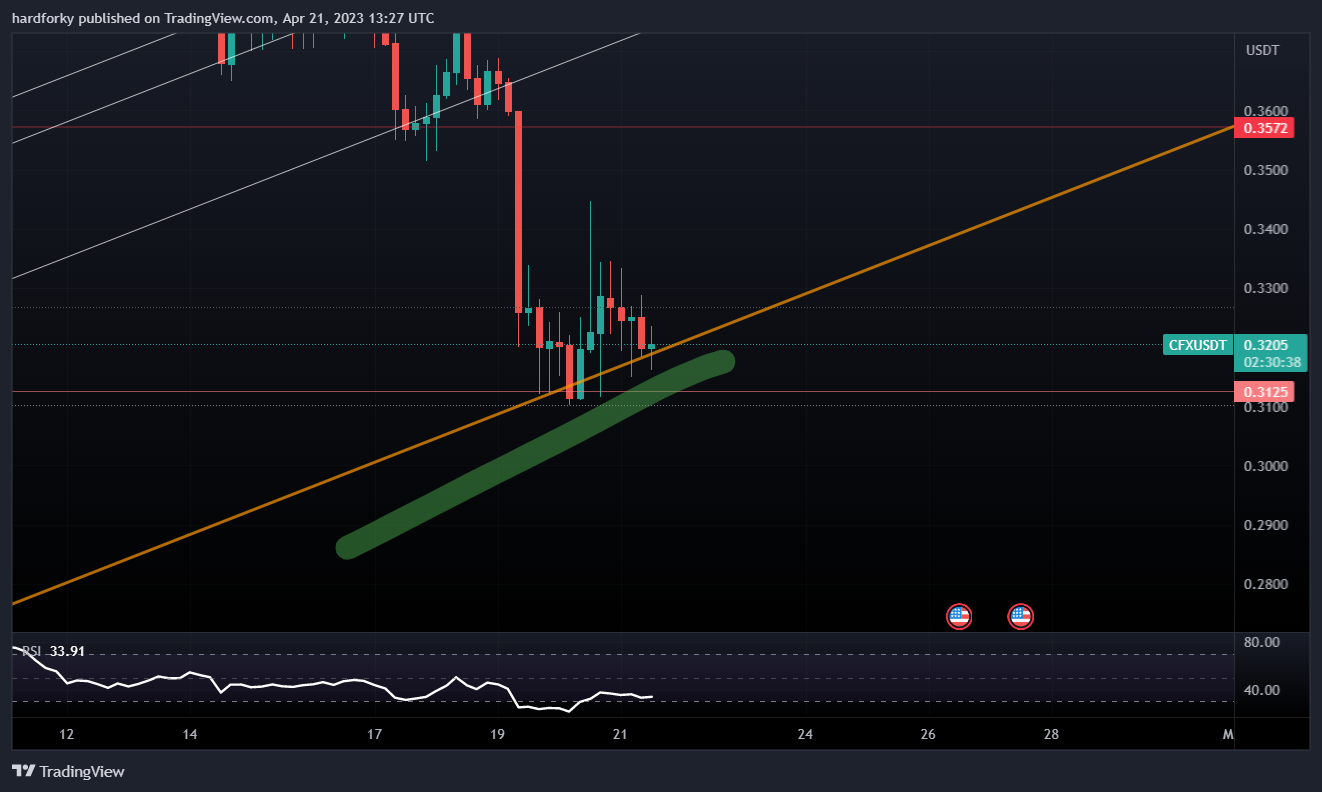Click date label 28 on time axis
The image size is (1322, 792).
click(1051, 734)
